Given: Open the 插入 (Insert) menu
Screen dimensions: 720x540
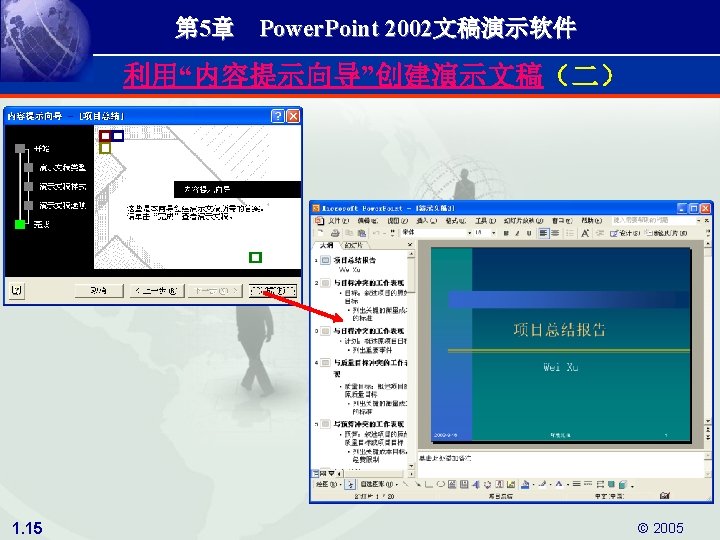Looking at the screenshot, I should tap(427, 221).
